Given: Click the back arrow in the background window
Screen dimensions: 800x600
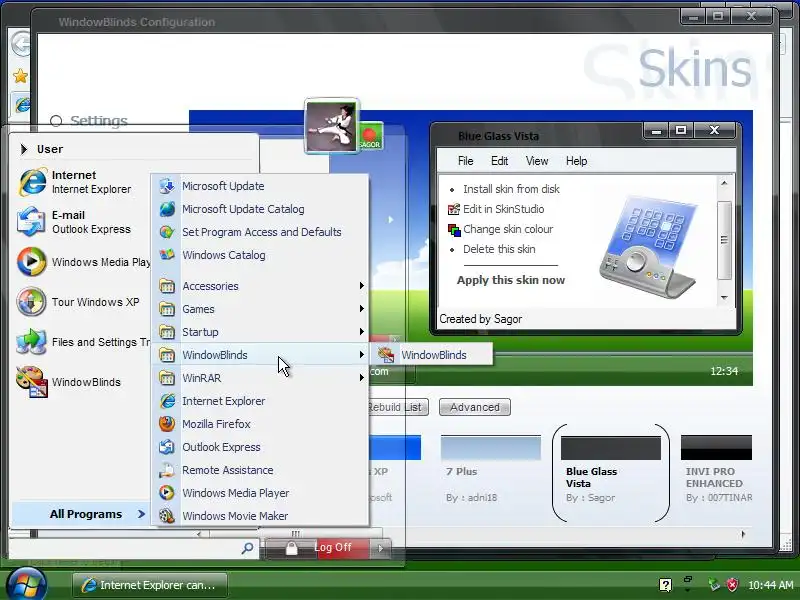Looking at the screenshot, I should click(20, 43).
